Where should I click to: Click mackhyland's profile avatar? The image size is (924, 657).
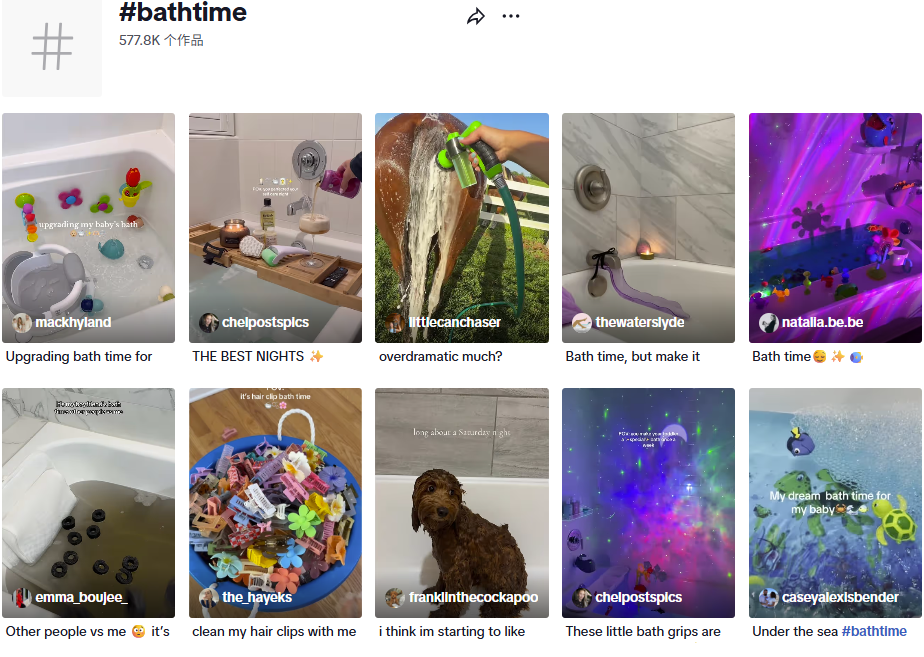tap(22, 323)
